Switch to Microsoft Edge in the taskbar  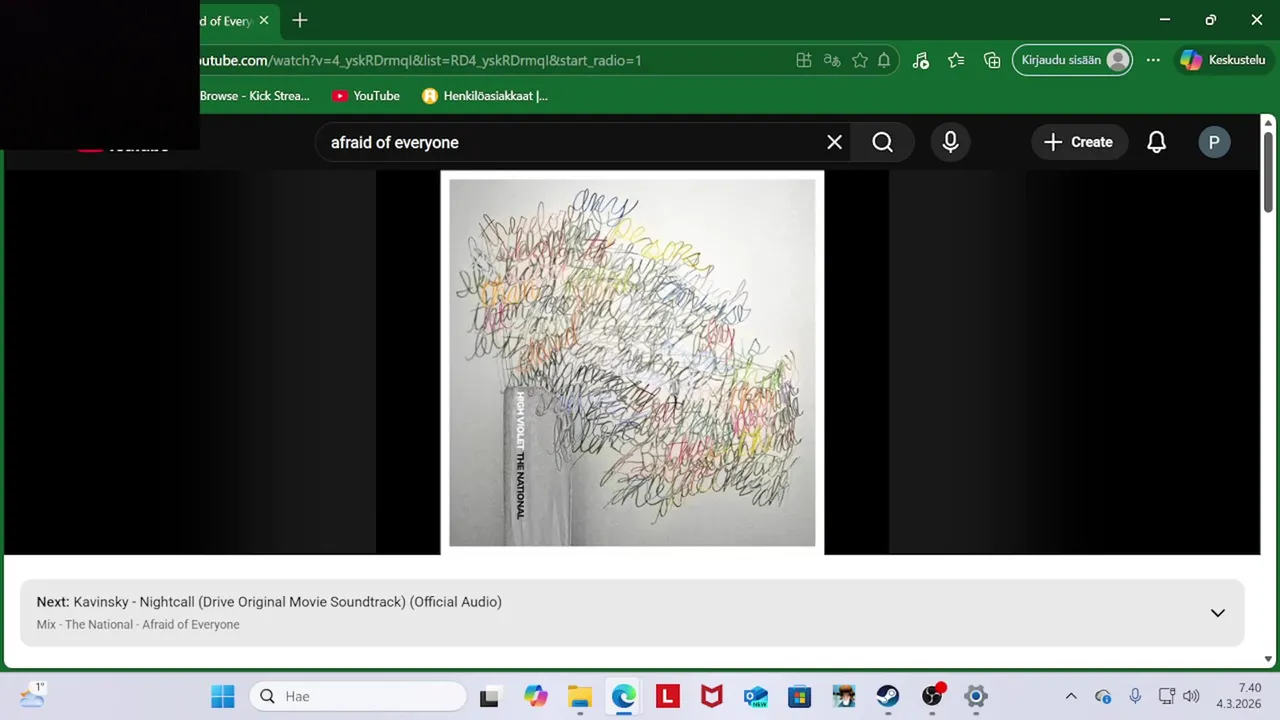pyautogui.click(x=624, y=696)
